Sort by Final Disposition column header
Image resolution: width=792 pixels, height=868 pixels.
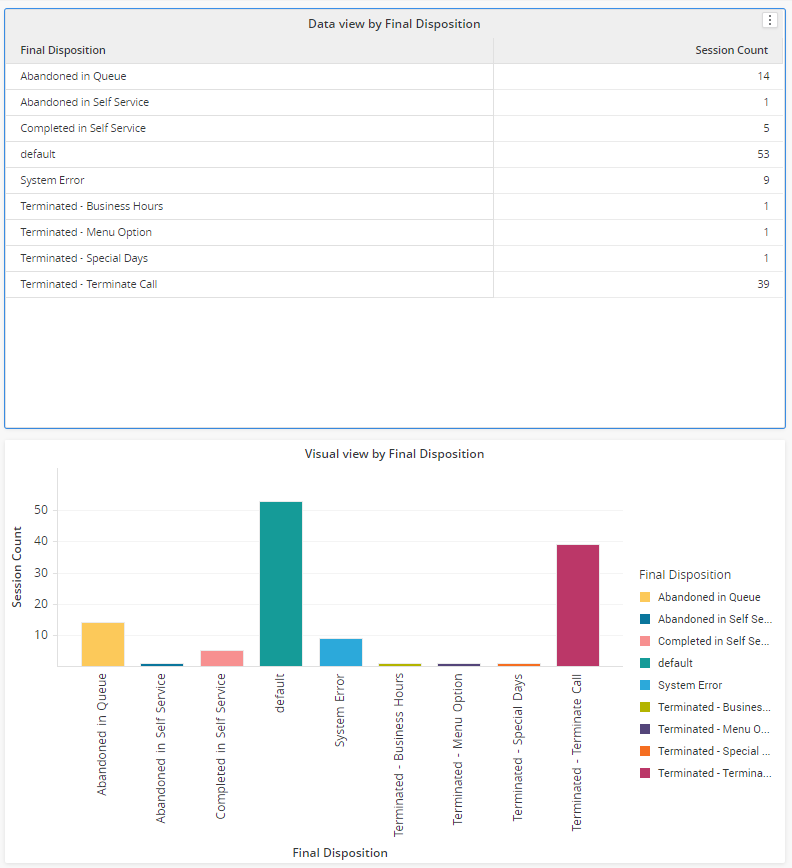pyautogui.click(x=63, y=50)
